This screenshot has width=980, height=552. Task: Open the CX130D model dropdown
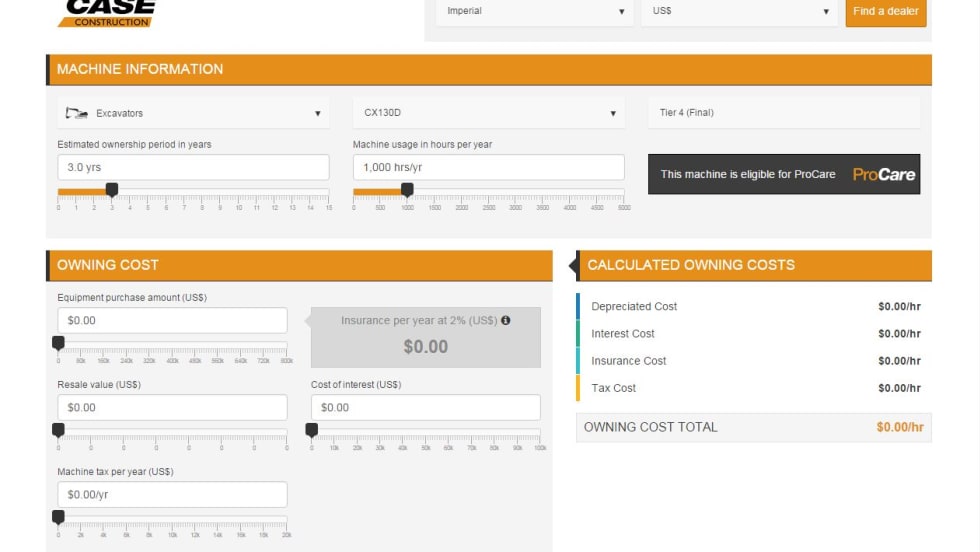click(x=488, y=113)
